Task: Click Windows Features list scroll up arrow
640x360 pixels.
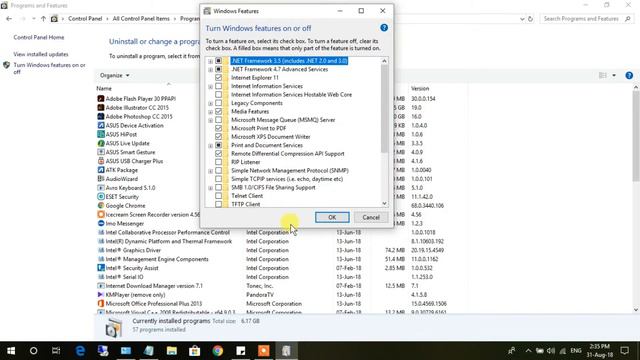Action: (384, 61)
